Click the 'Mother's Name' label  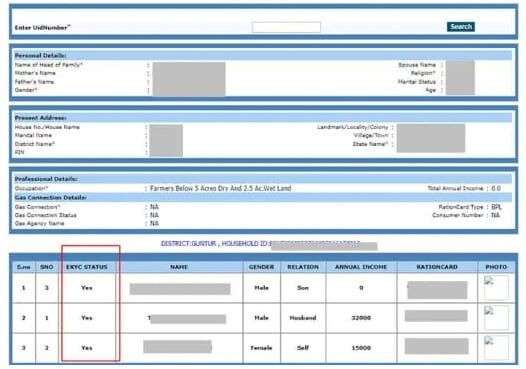[x=35, y=73]
